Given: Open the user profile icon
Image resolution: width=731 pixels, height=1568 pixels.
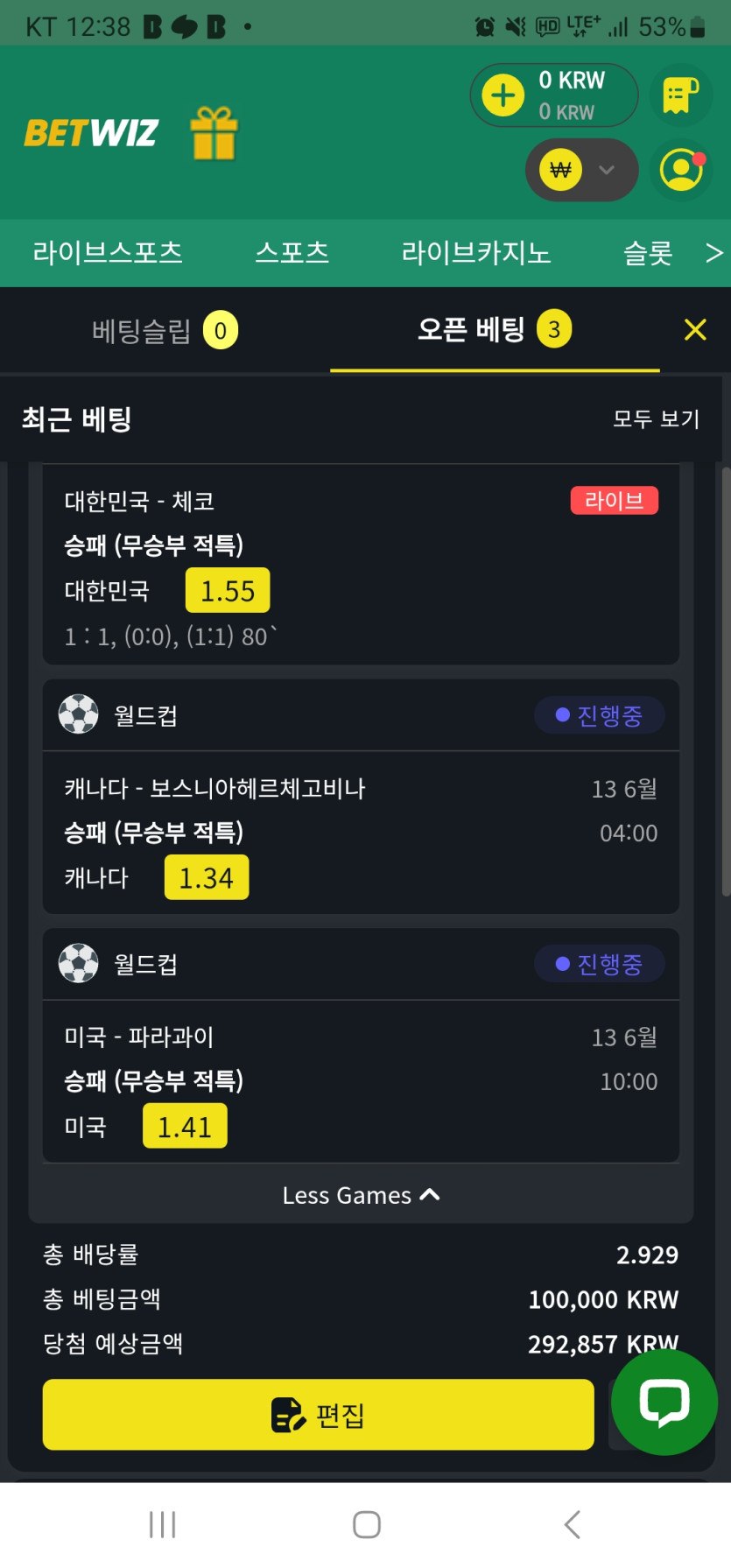Looking at the screenshot, I should 682,170.
